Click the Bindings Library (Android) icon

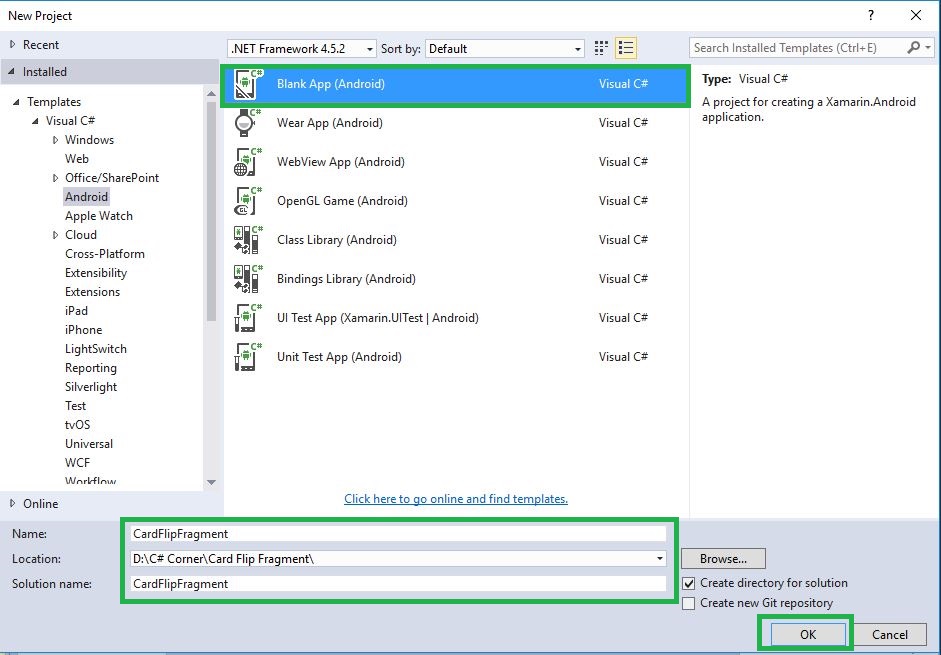coord(247,279)
